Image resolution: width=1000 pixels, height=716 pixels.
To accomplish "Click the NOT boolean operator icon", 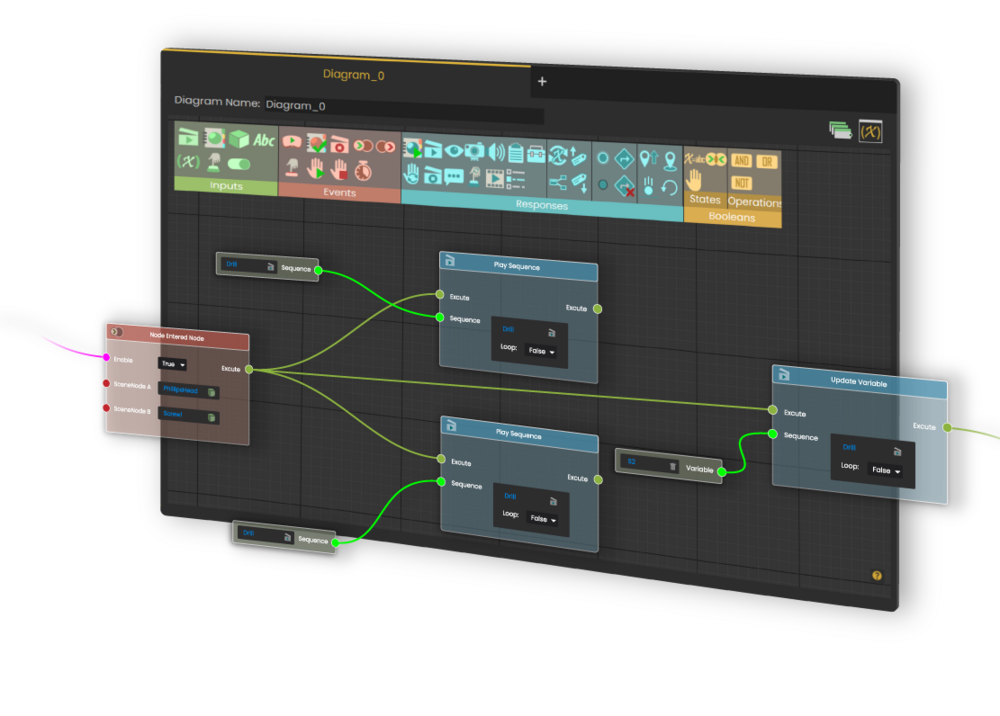I will 742,182.
